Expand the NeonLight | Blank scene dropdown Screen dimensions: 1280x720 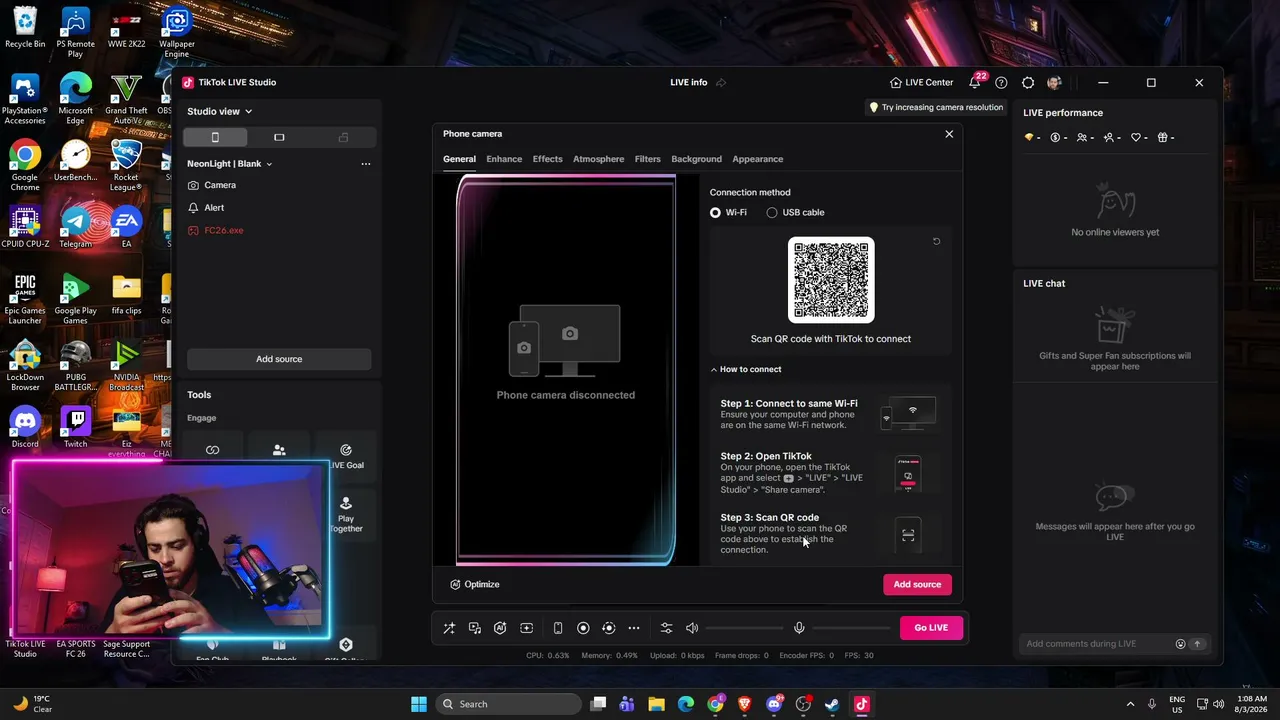coord(230,164)
